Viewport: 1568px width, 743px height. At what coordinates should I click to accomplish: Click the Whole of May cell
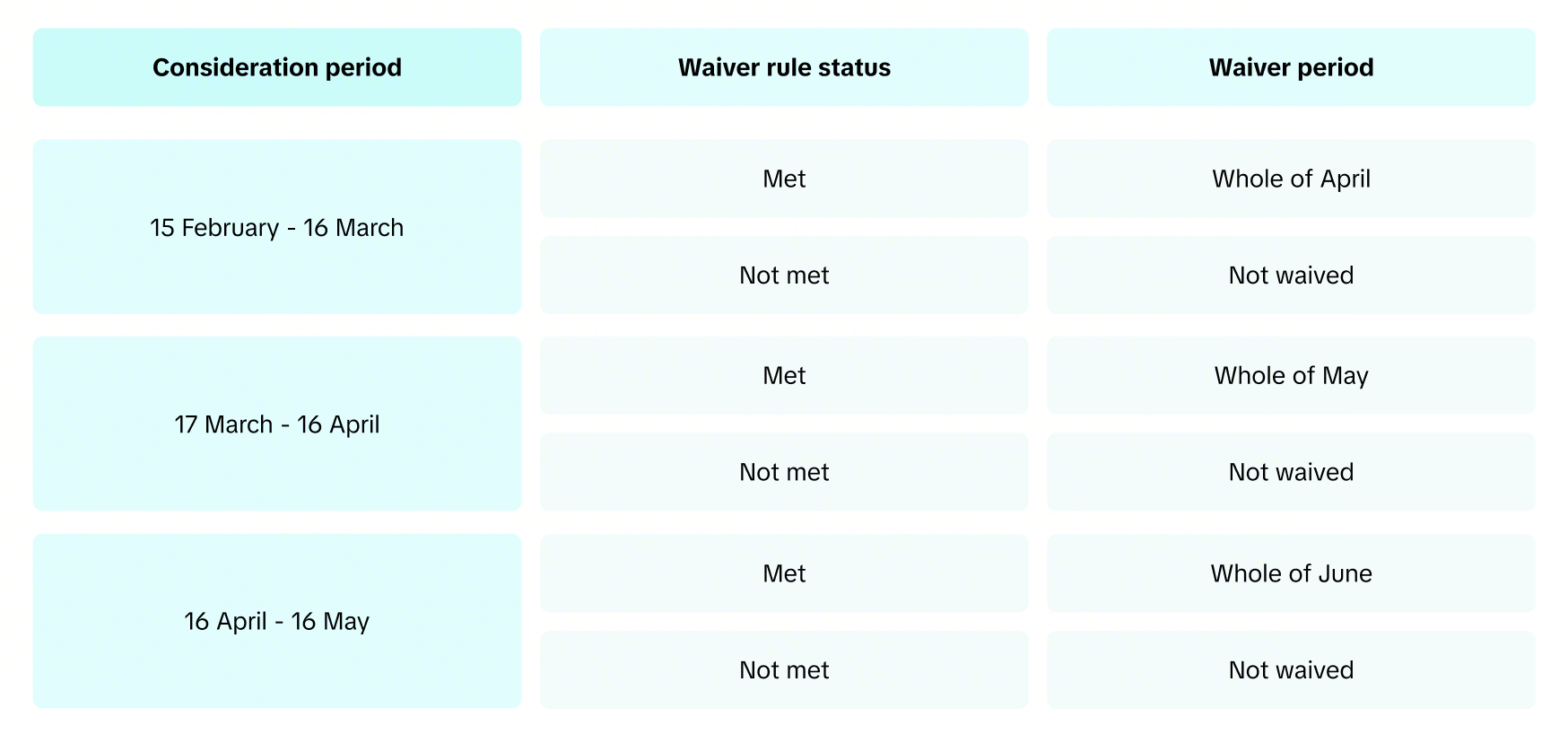[1291, 375]
